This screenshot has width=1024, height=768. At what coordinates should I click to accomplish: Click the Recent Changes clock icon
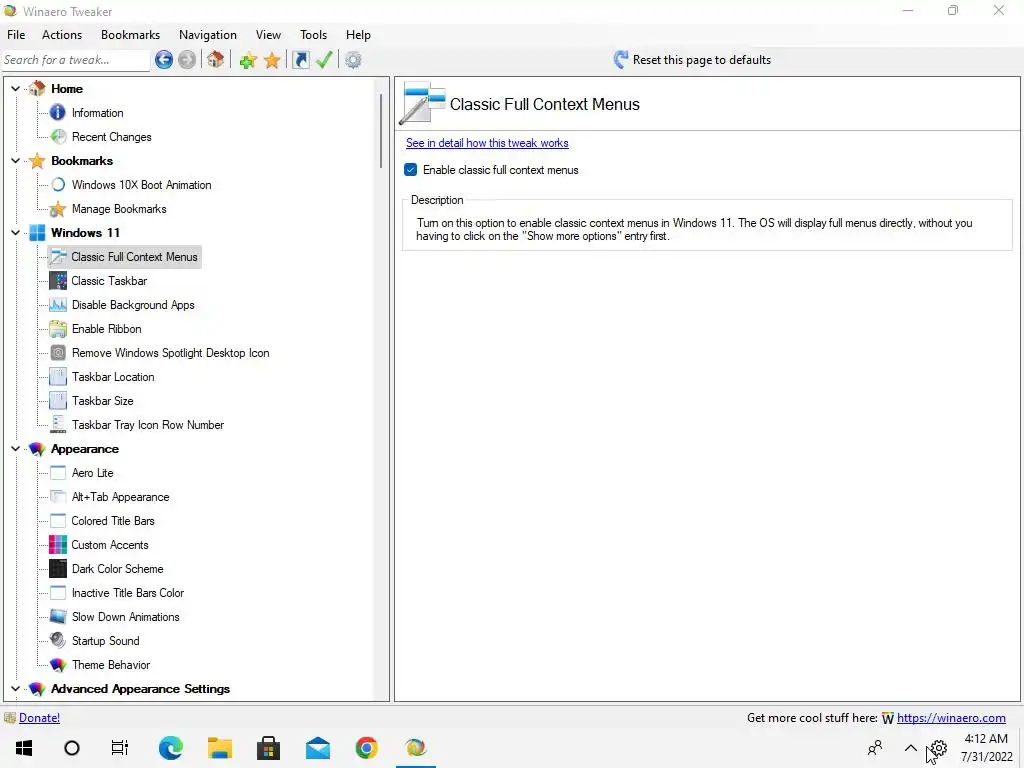58,136
